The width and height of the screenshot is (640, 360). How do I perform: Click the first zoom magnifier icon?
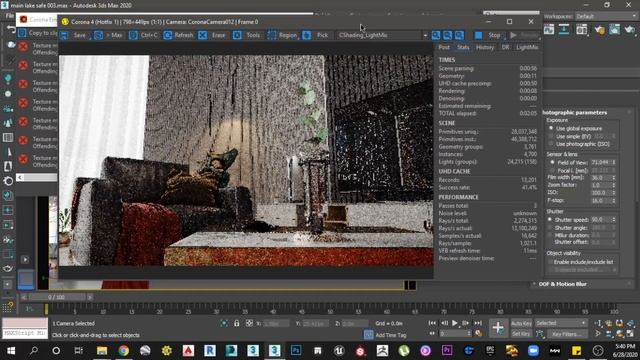pos(436,36)
